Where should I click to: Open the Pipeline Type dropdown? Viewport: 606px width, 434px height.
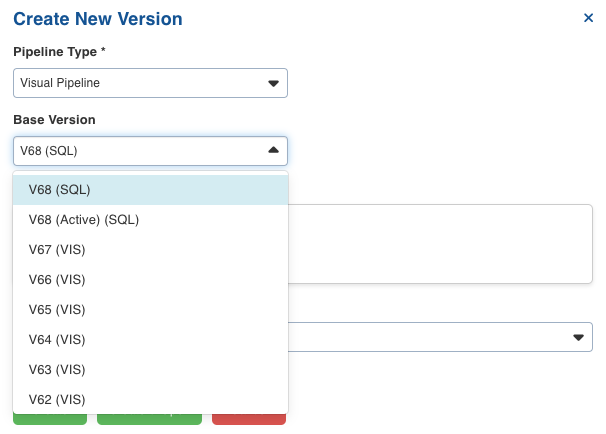pos(150,83)
